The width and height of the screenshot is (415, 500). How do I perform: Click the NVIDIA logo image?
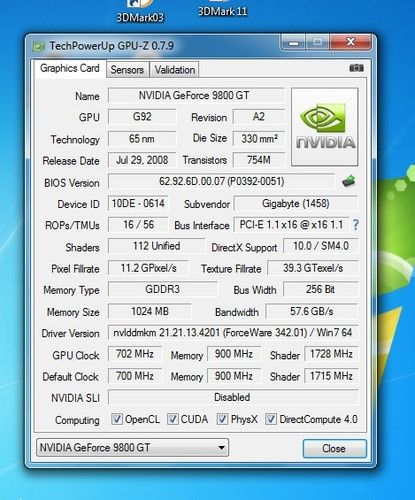(x=325, y=127)
